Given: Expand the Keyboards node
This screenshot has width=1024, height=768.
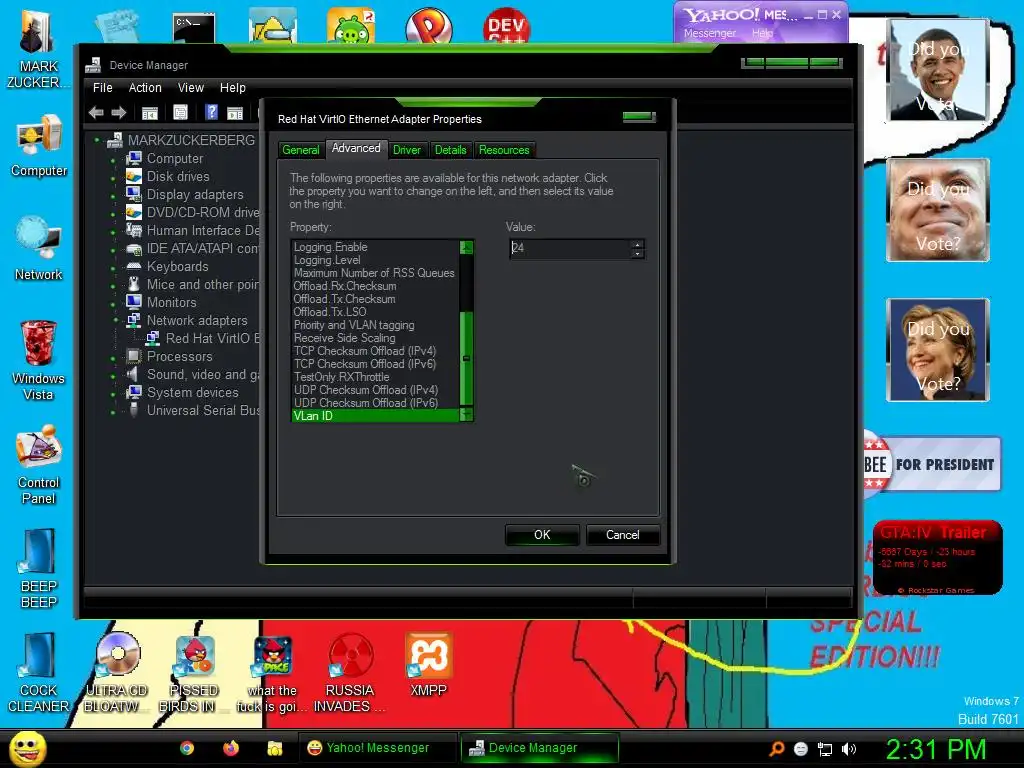Looking at the screenshot, I should click(113, 268).
